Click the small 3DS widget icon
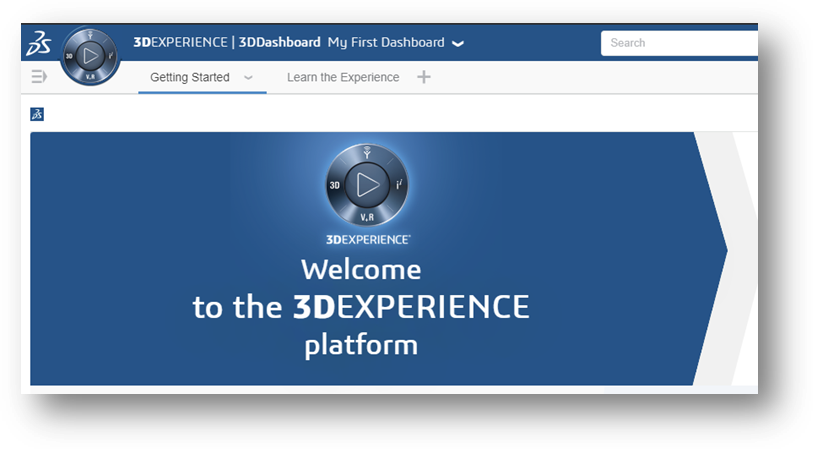The width and height of the screenshot is (813, 449). click(x=37, y=114)
